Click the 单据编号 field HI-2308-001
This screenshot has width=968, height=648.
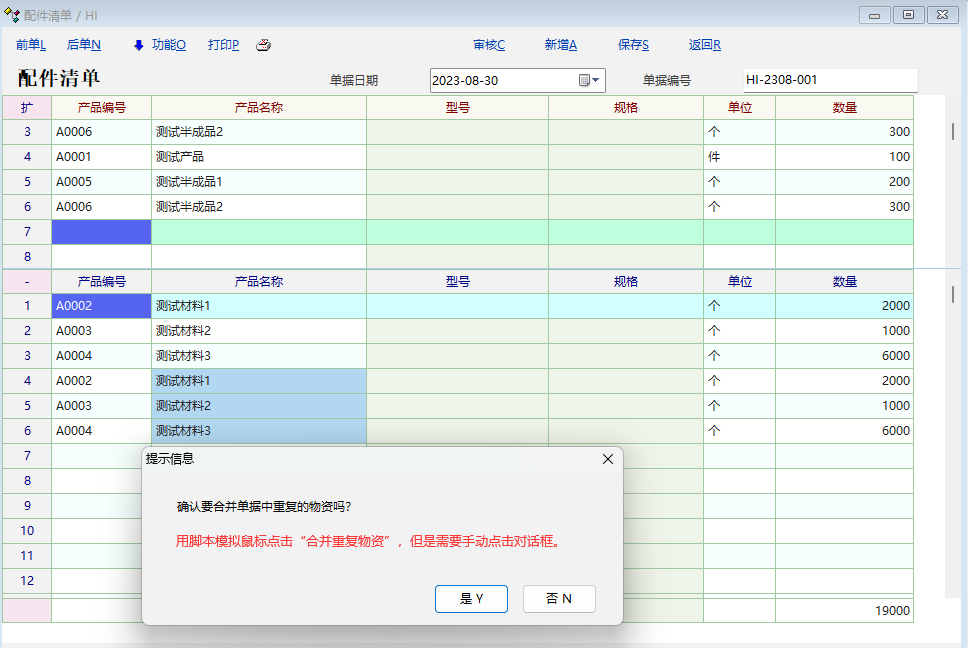pos(829,80)
